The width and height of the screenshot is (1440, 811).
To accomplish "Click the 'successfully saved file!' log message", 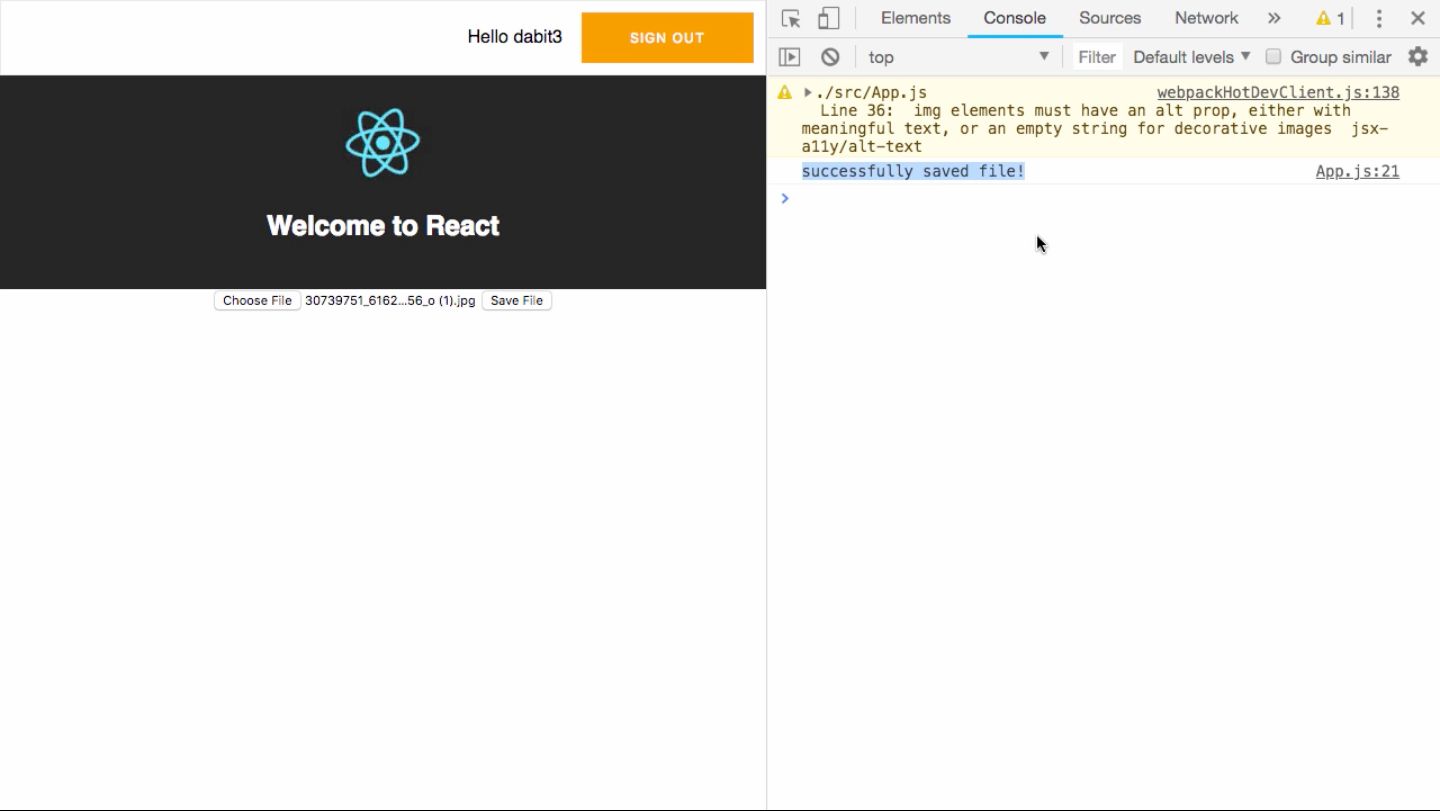I will 913,171.
